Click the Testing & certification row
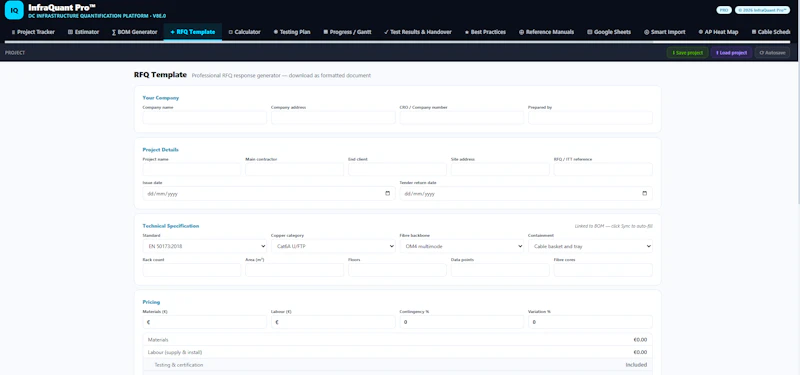This screenshot has height=375, width=800. click(x=397, y=365)
